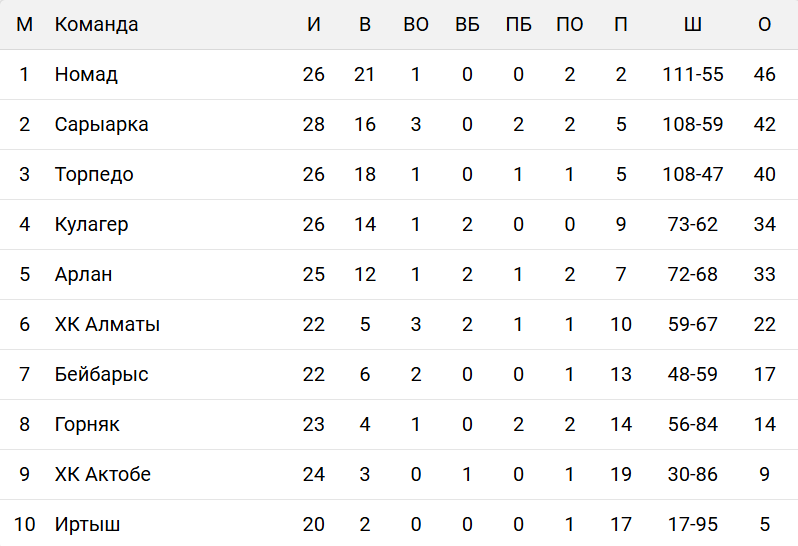Viewport: 798px width, 546px height.
Task: Sort by the И games column header
Action: coord(314,25)
